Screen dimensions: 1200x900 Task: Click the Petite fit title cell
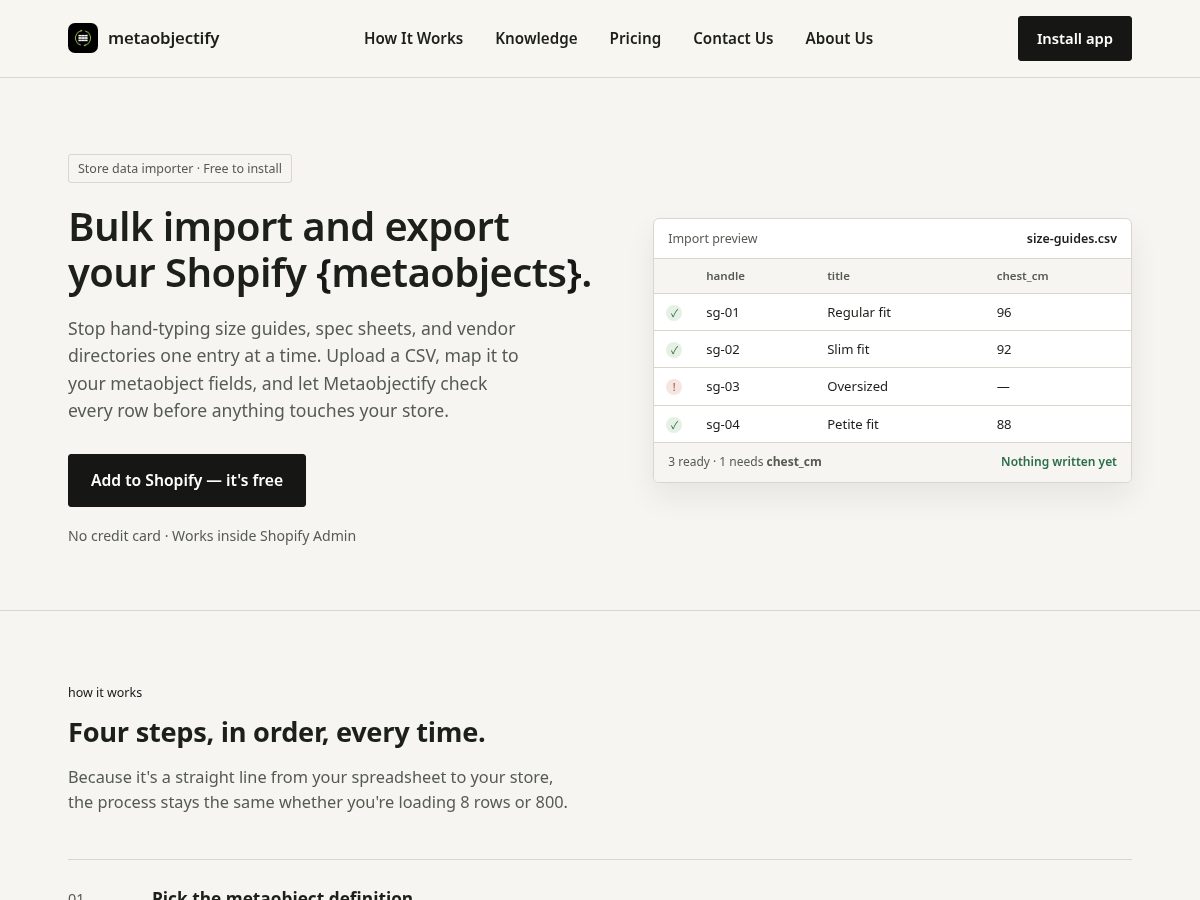853,424
